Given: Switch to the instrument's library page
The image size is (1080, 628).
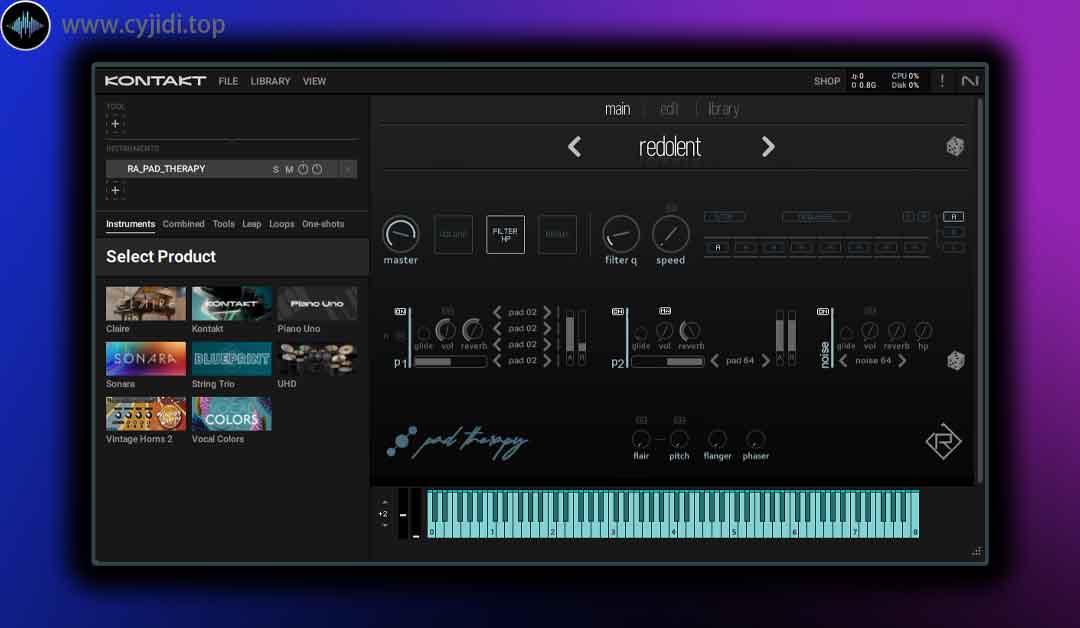Looking at the screenshot, I should (x=723, y=109).
